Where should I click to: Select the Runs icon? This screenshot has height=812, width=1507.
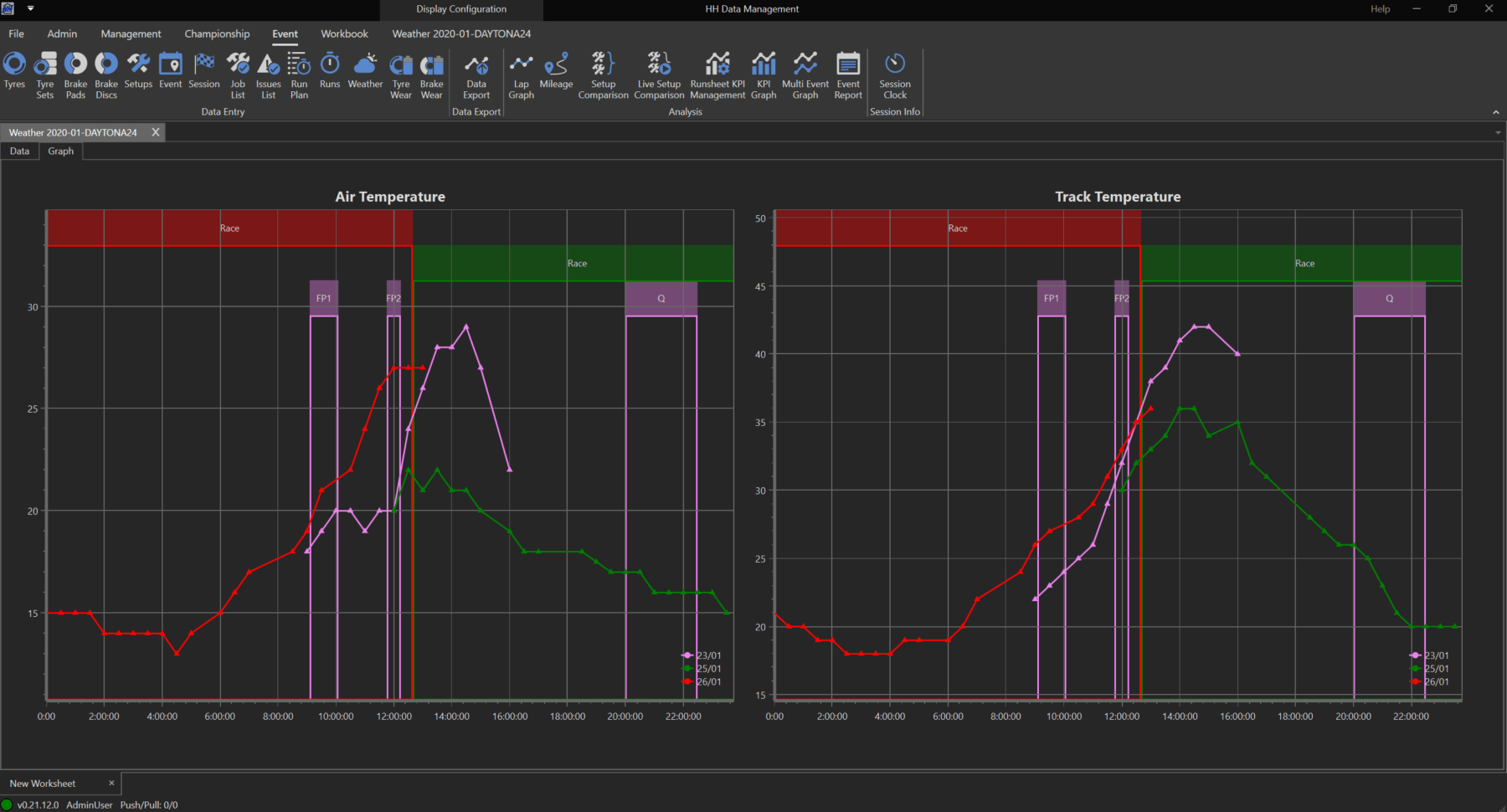coord(330,75)
